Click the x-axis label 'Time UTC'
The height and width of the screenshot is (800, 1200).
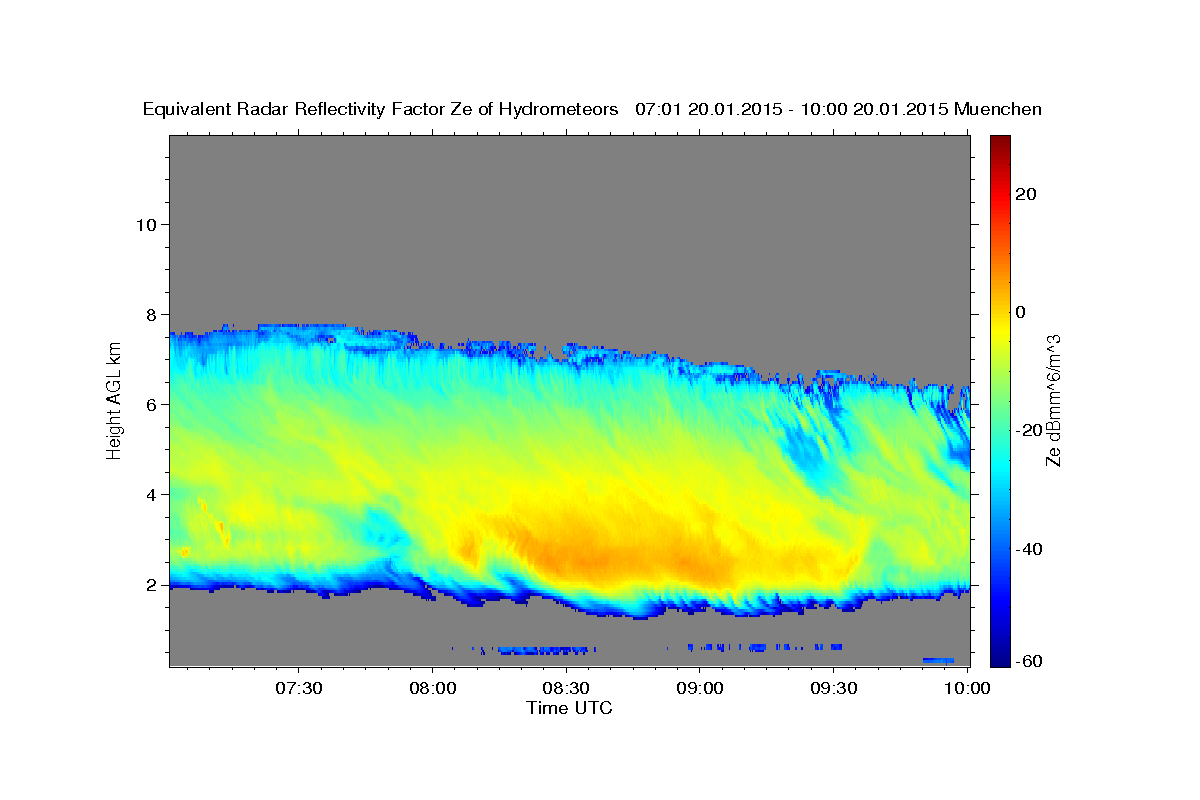click(x=569, y=708)
